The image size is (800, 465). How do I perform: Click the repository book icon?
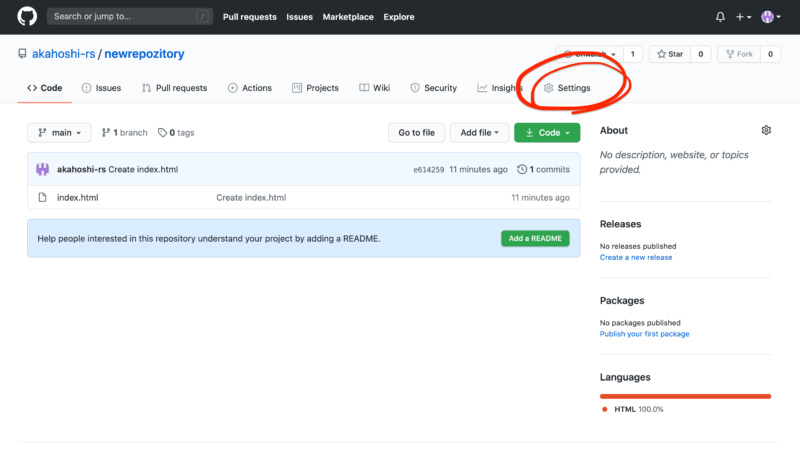point(22,54)
